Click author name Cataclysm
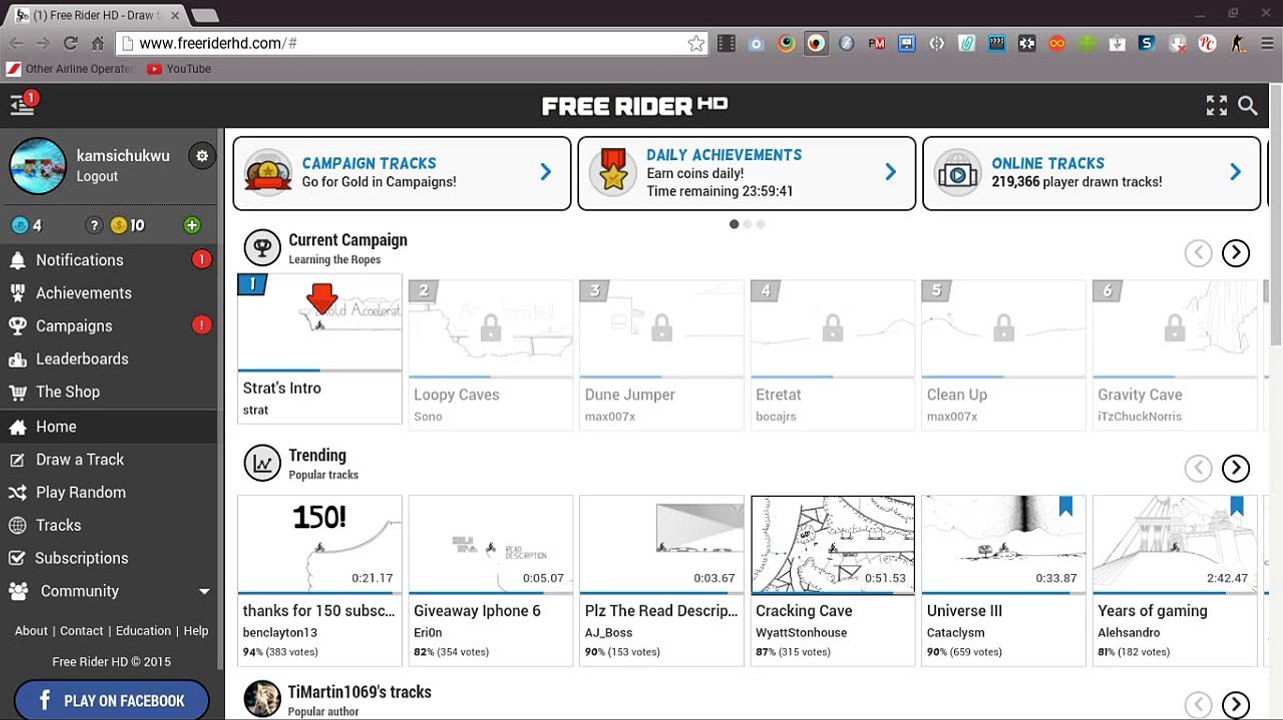This screenshot has height=720, width=1283. click(x=956, y=632)
